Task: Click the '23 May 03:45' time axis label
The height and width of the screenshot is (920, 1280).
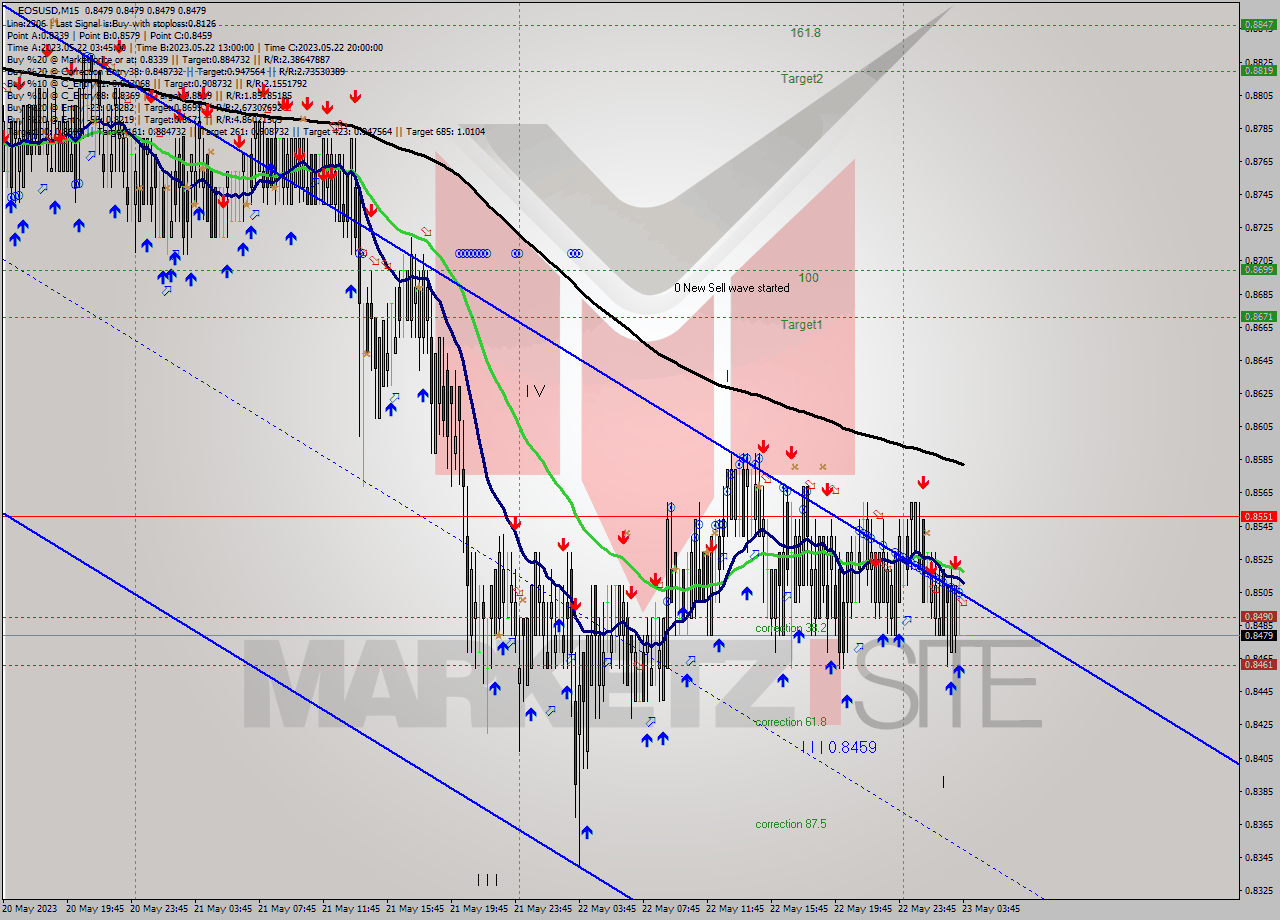Action: 992,909
